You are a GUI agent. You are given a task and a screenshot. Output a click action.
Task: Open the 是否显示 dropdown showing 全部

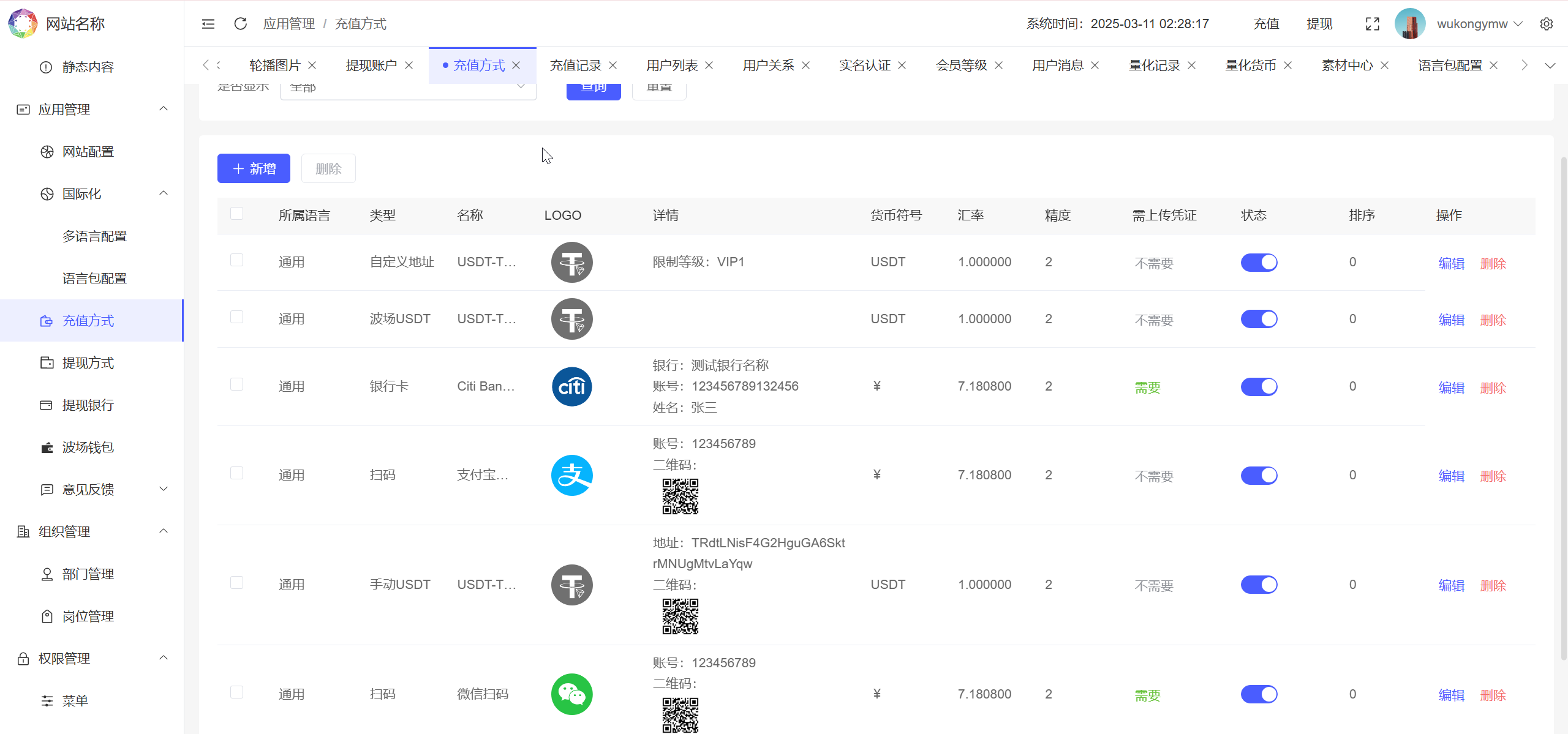(x=407, y=86)
